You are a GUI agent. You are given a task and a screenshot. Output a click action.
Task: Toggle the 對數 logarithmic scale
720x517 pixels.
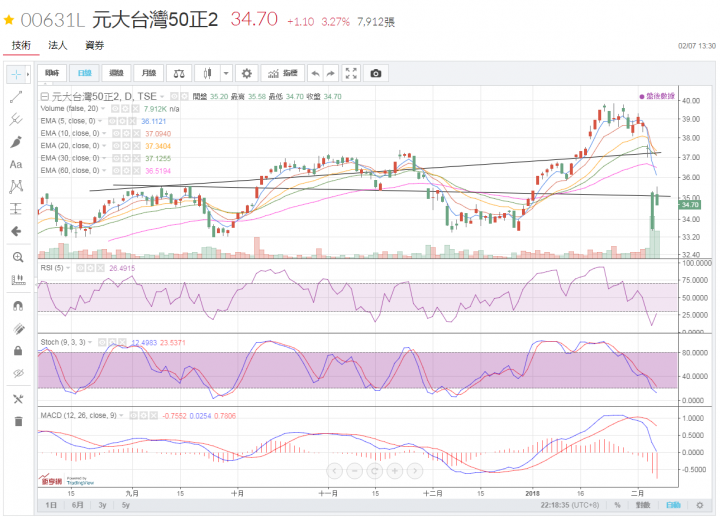(x=643, y=505)
